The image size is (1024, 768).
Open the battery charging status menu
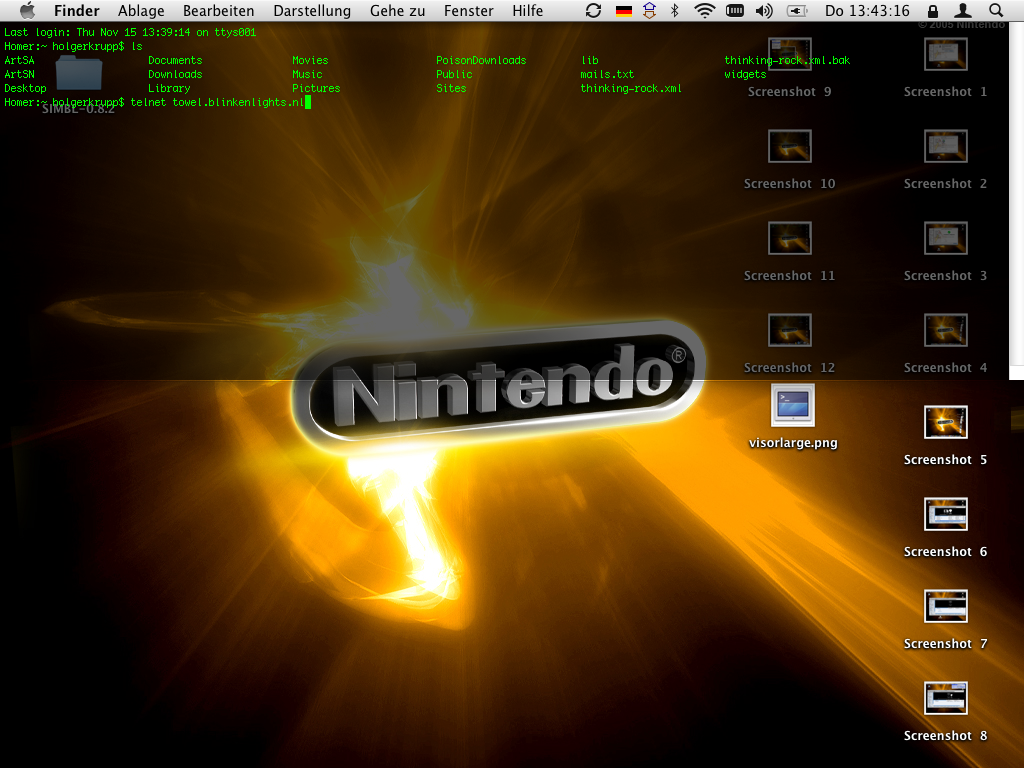pos(797,10)
